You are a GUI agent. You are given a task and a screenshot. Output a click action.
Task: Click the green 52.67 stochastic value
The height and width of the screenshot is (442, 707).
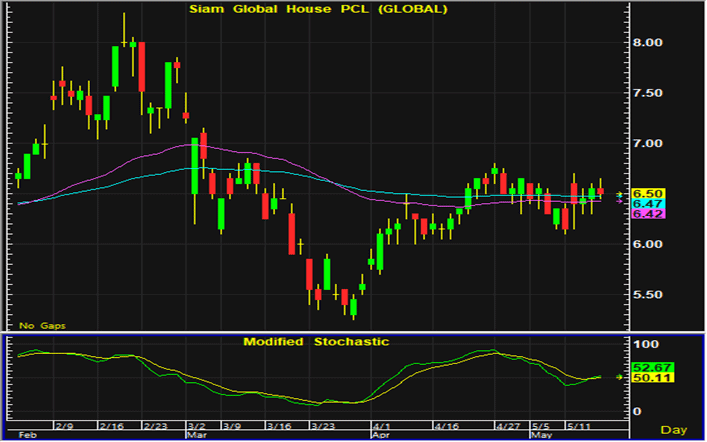(x=652, y=367)
